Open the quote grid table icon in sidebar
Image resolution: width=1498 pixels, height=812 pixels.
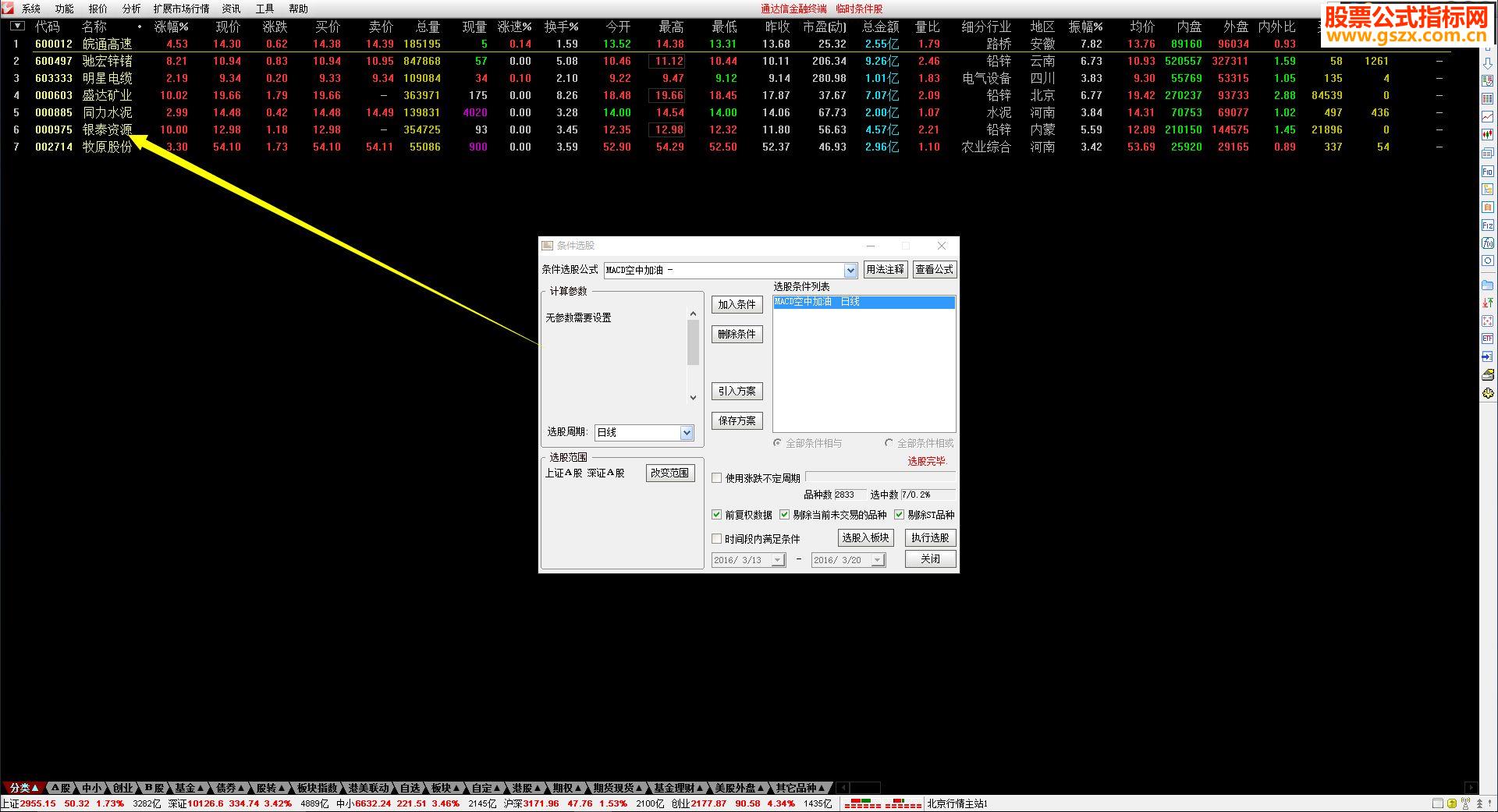tap(1488, 98)
